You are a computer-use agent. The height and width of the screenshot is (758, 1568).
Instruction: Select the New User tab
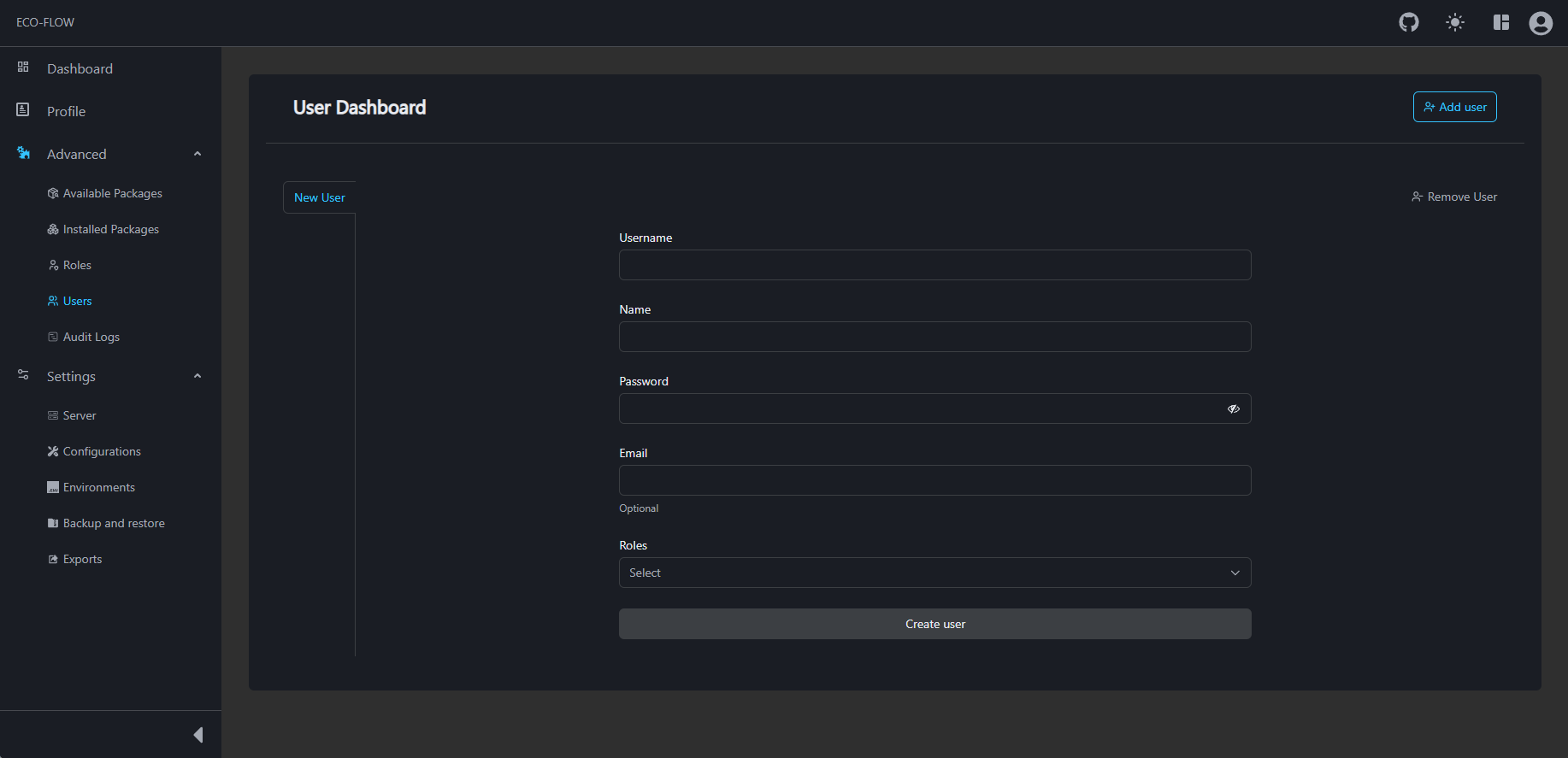click(320, 197)
